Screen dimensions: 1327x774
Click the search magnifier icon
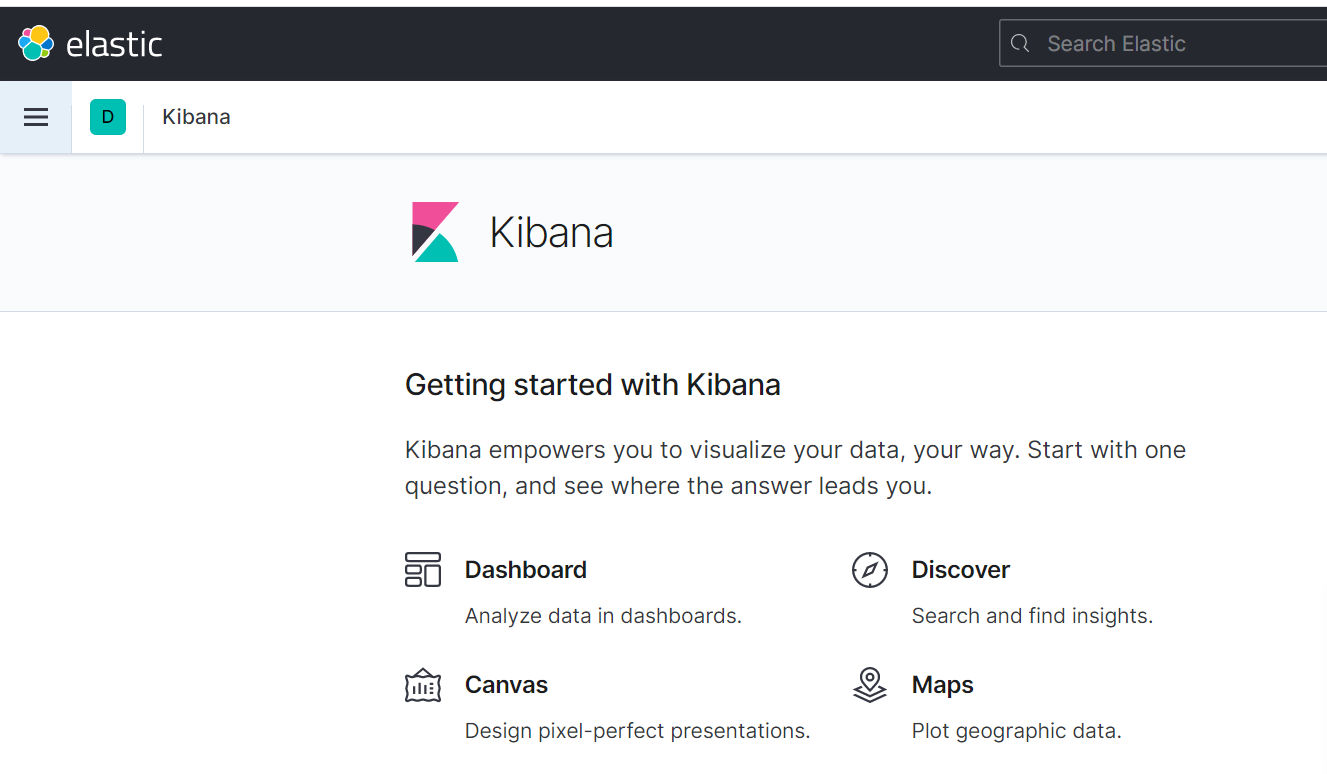[1020, 43]
